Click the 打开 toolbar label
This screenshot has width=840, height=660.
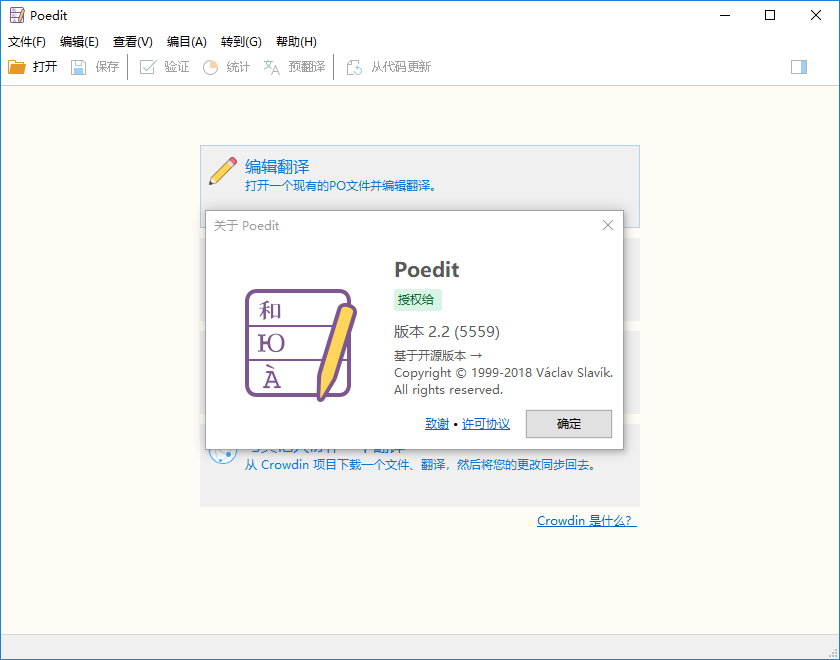pyautogui.click(x=45, y=67)
